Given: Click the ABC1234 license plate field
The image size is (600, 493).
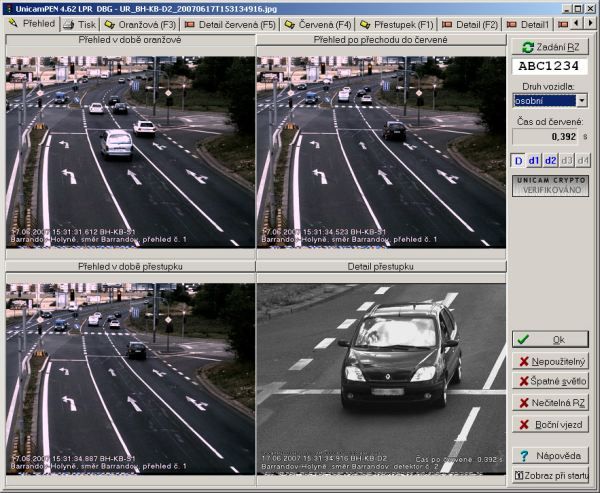Looking at the screenshot, I should coord(550,67).
